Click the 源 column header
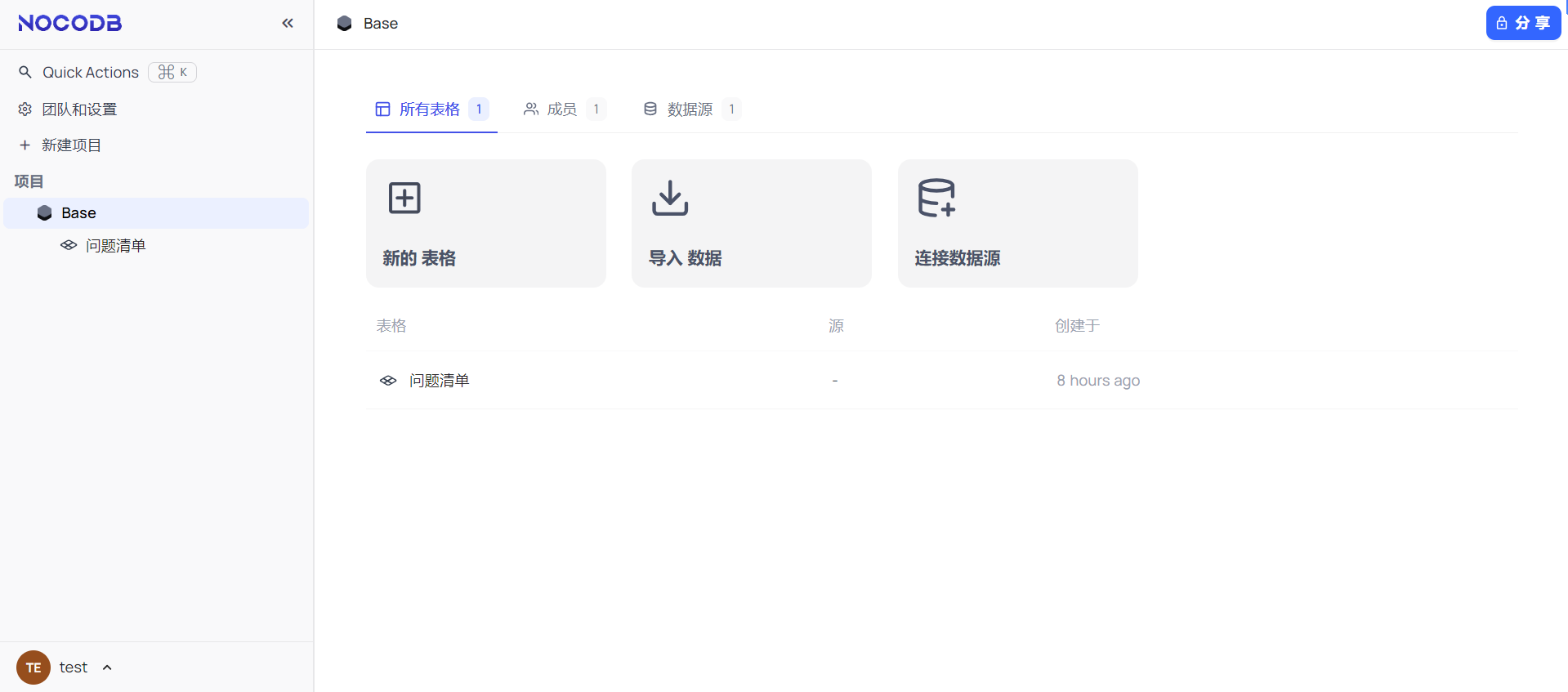1568x692 pixels. (x=836, y=325)
